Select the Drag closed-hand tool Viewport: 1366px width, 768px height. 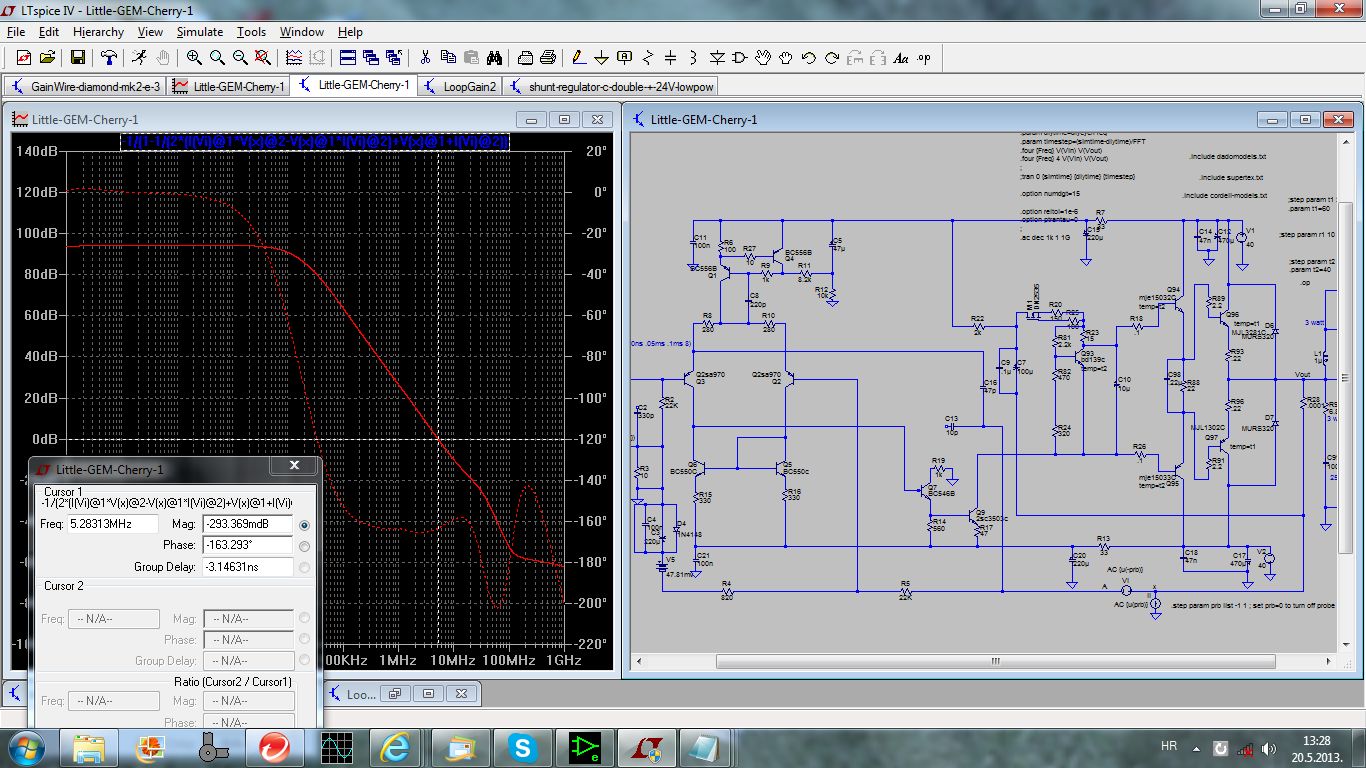787,58
